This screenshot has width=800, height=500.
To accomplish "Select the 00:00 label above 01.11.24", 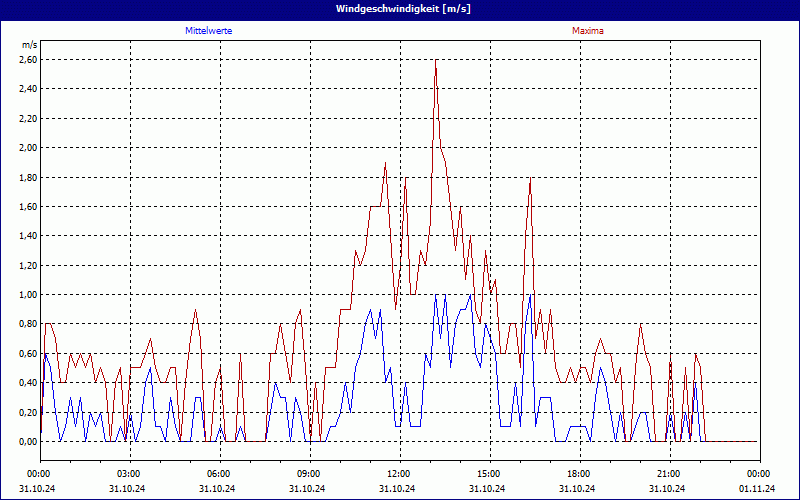I will click(x=760, y=474).
